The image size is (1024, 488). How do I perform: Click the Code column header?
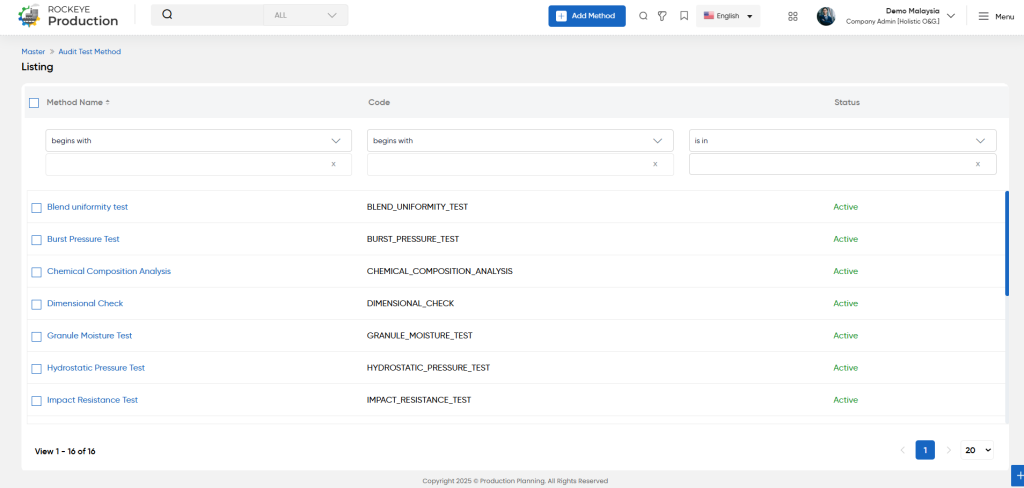click(x=379, y=103)
